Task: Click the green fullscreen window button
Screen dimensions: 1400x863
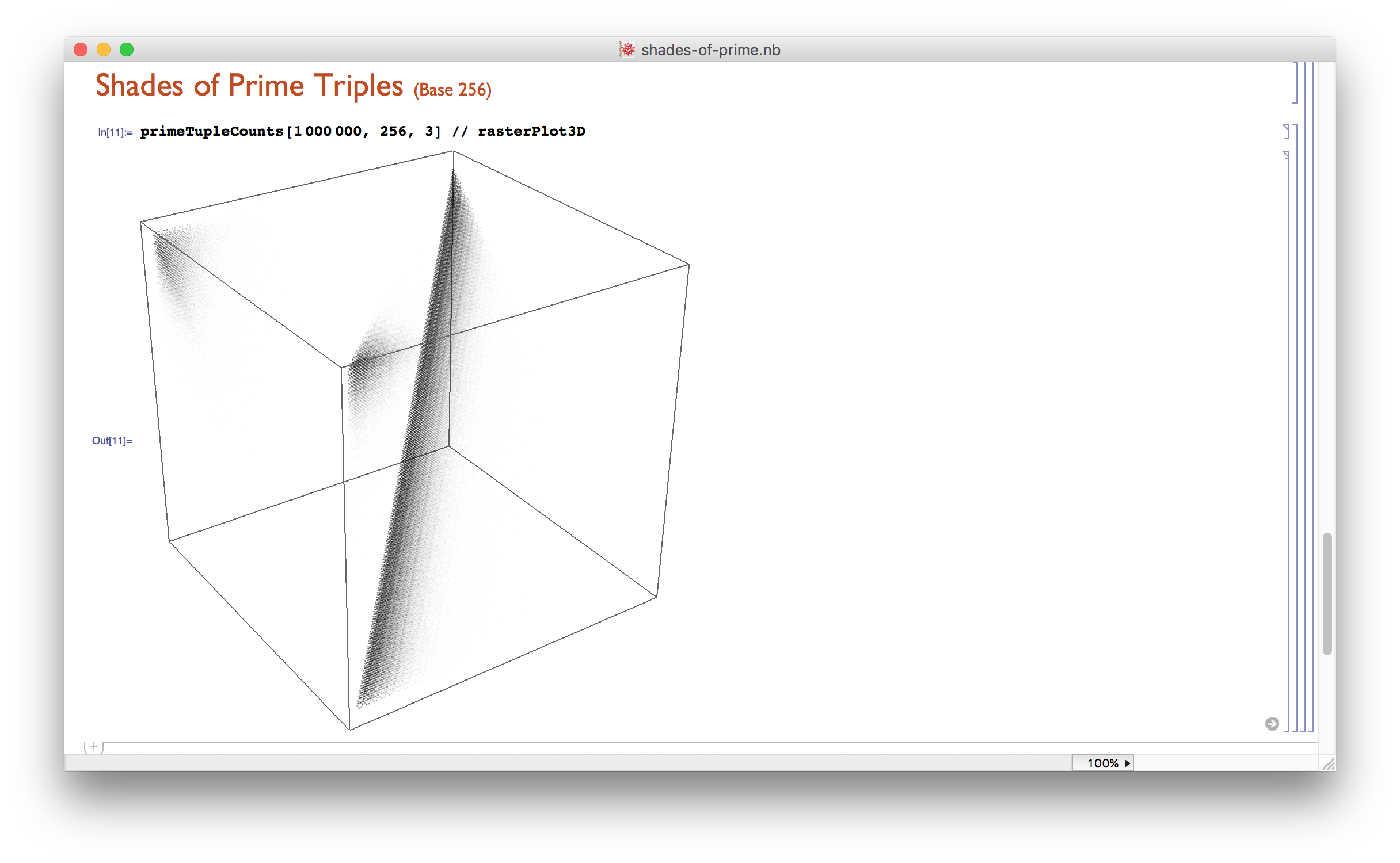Action: pyautogui.click(x=127, y=50)
